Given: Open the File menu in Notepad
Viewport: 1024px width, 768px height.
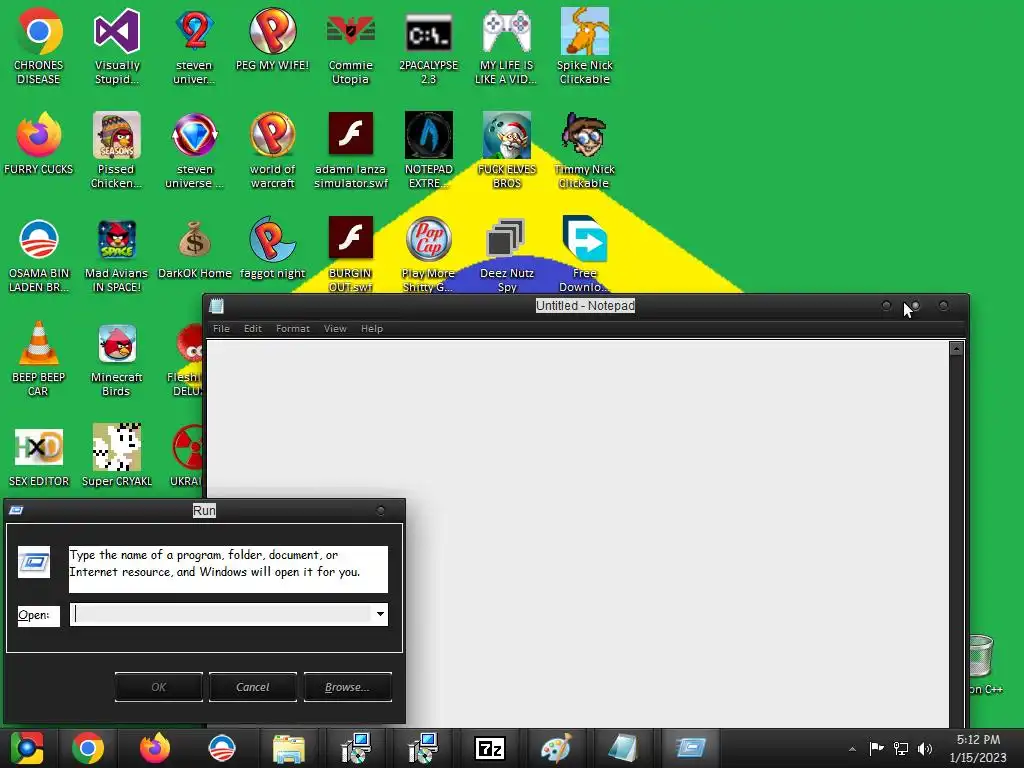Looking at the screenshot, I should click(221, 328).
